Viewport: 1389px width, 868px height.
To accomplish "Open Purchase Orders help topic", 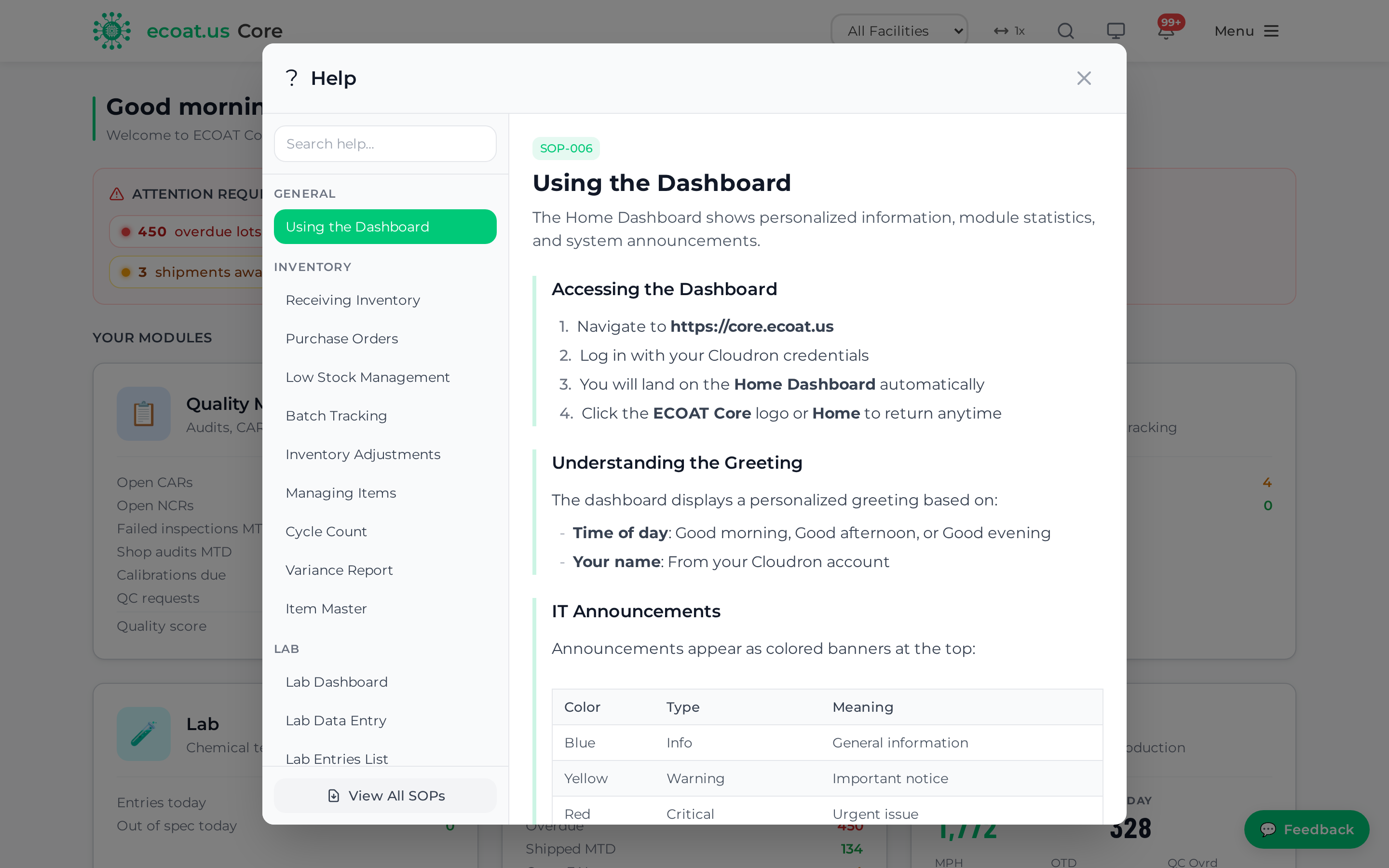I will (385, 339).
